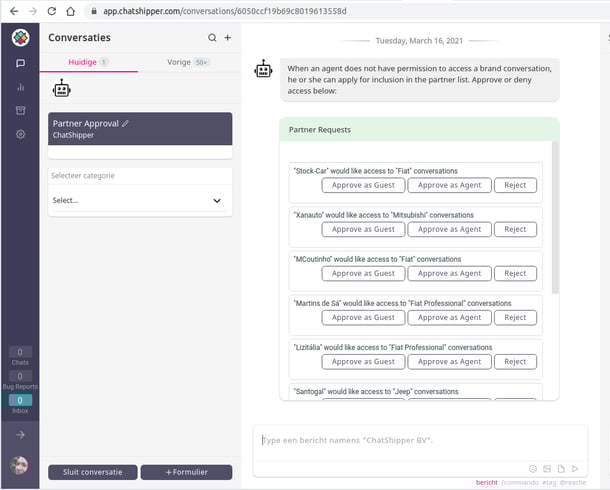Click the site lock icon in address bar

[x=94, y=11]
